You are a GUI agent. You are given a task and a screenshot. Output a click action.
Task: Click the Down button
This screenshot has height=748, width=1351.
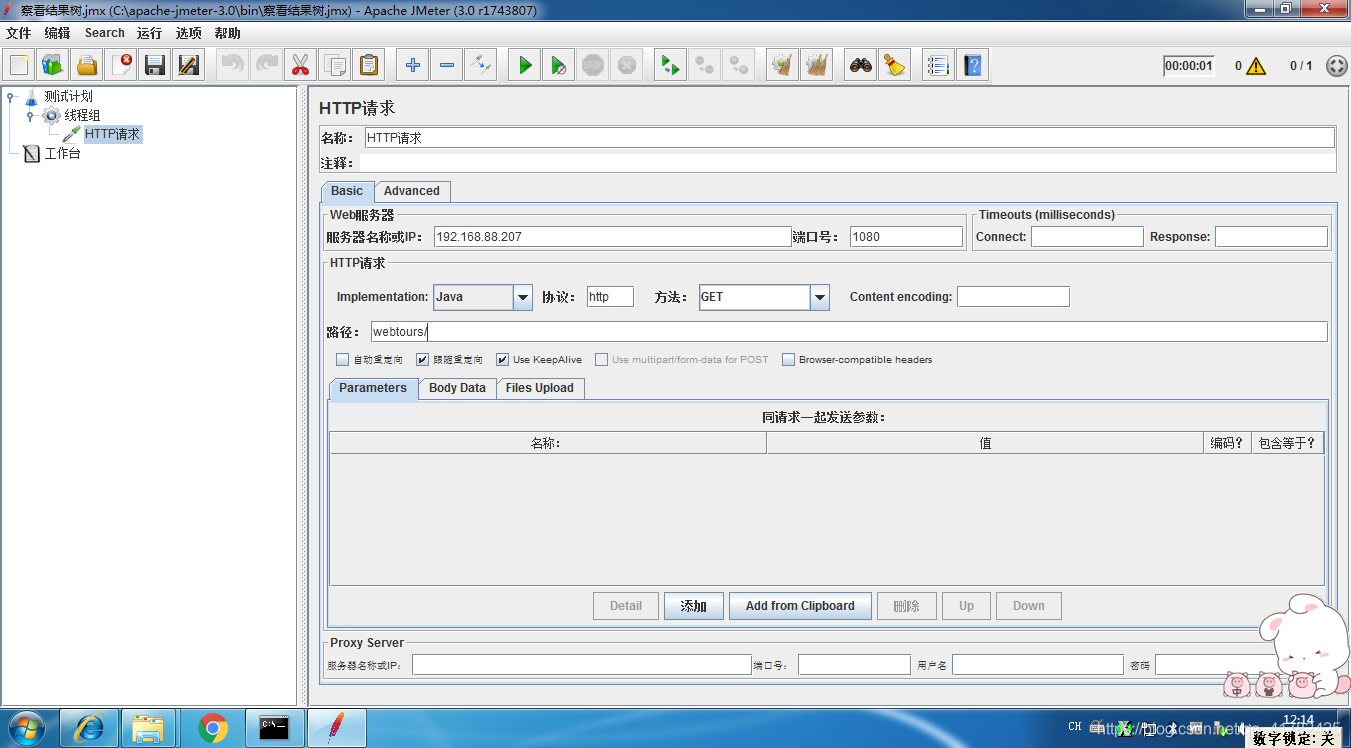pos(1028,606)
